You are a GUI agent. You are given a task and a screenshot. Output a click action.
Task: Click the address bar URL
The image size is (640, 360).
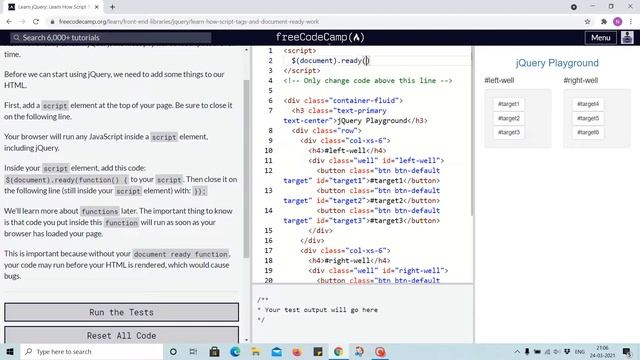189,22
